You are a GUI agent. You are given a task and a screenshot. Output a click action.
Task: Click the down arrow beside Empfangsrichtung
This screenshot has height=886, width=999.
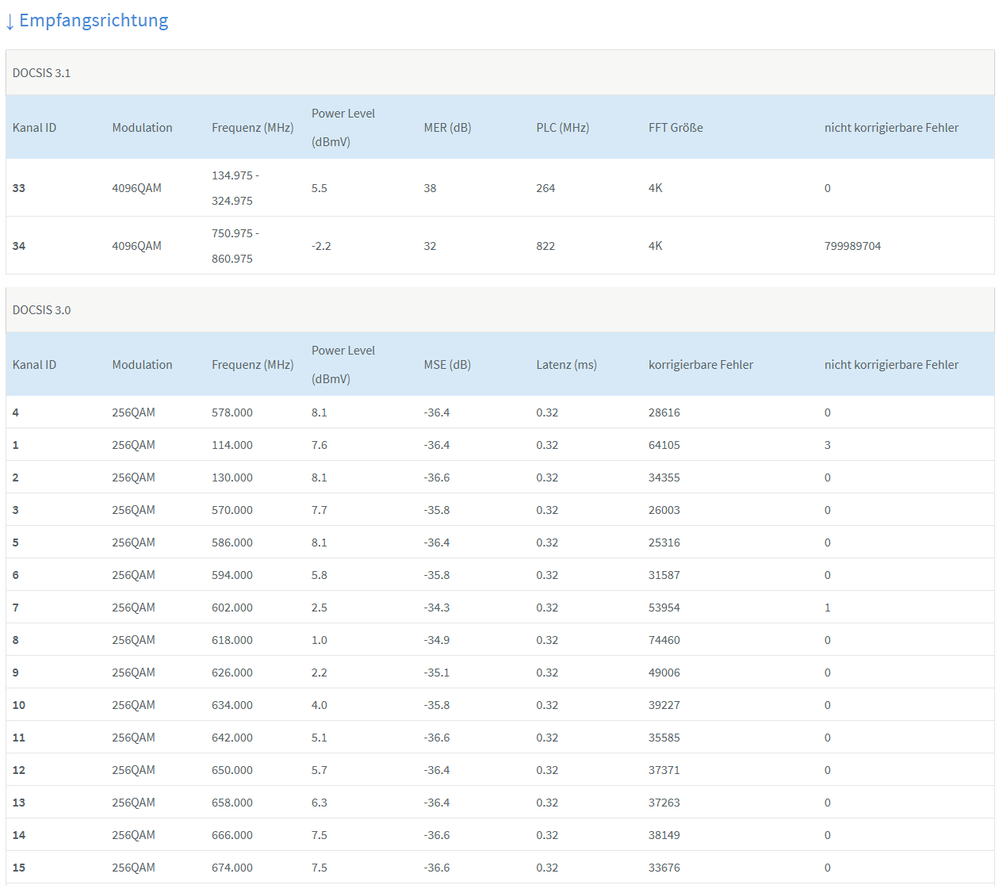(x=10, y=21)
